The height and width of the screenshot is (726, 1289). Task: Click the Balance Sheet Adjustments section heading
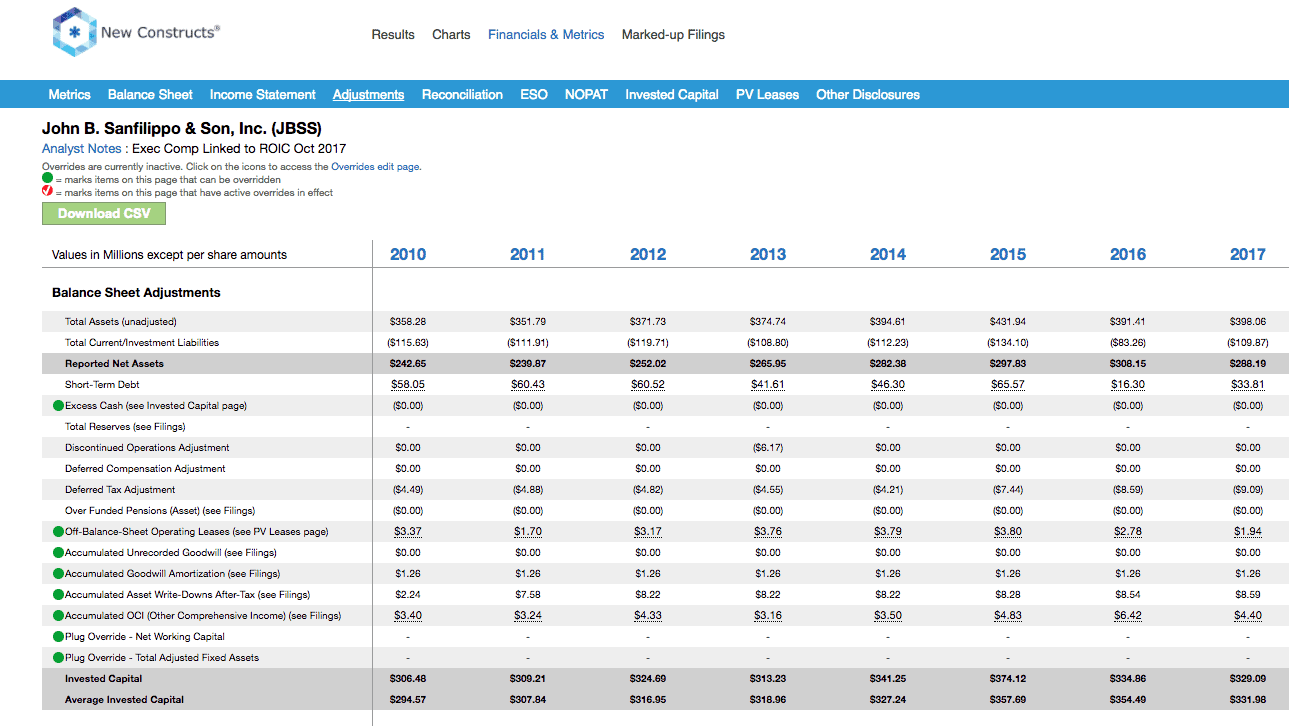point(136,293)
